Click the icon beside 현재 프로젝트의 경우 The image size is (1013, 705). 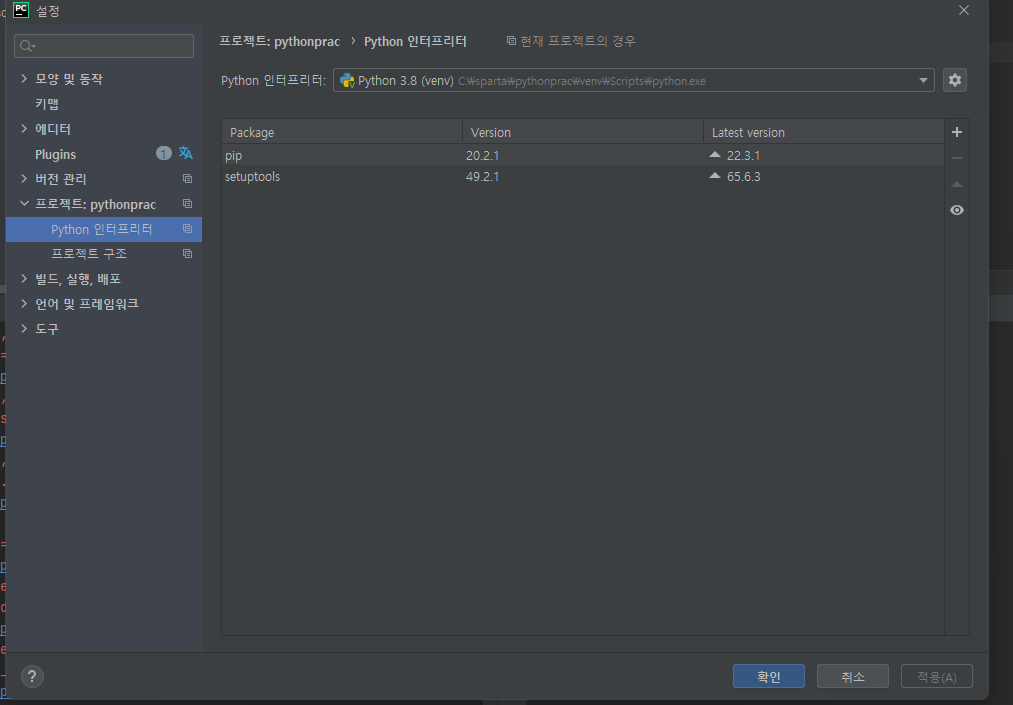pyautogui.click(x=511, y=41)
